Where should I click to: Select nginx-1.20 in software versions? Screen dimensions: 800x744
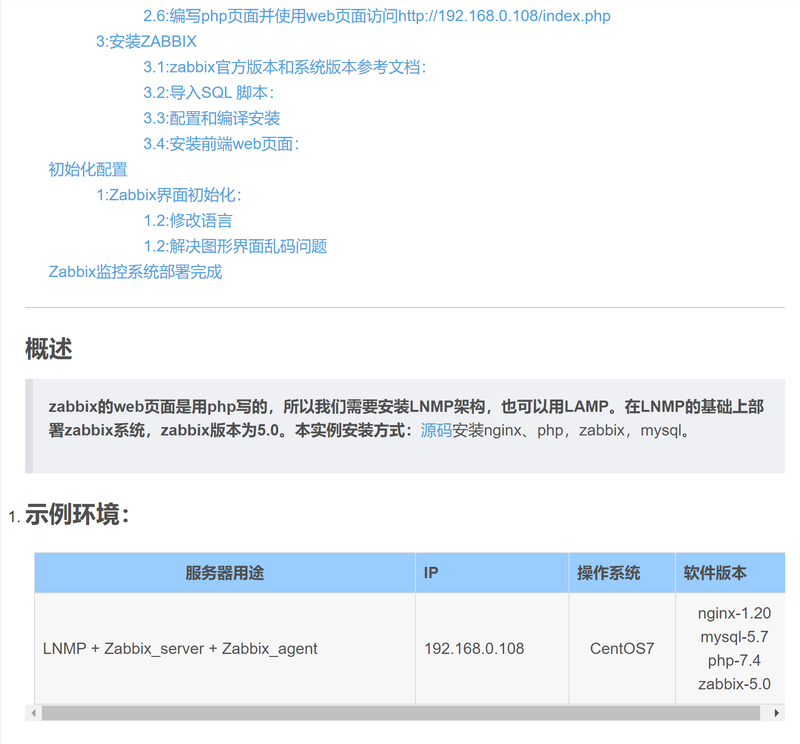pos(734,613)
